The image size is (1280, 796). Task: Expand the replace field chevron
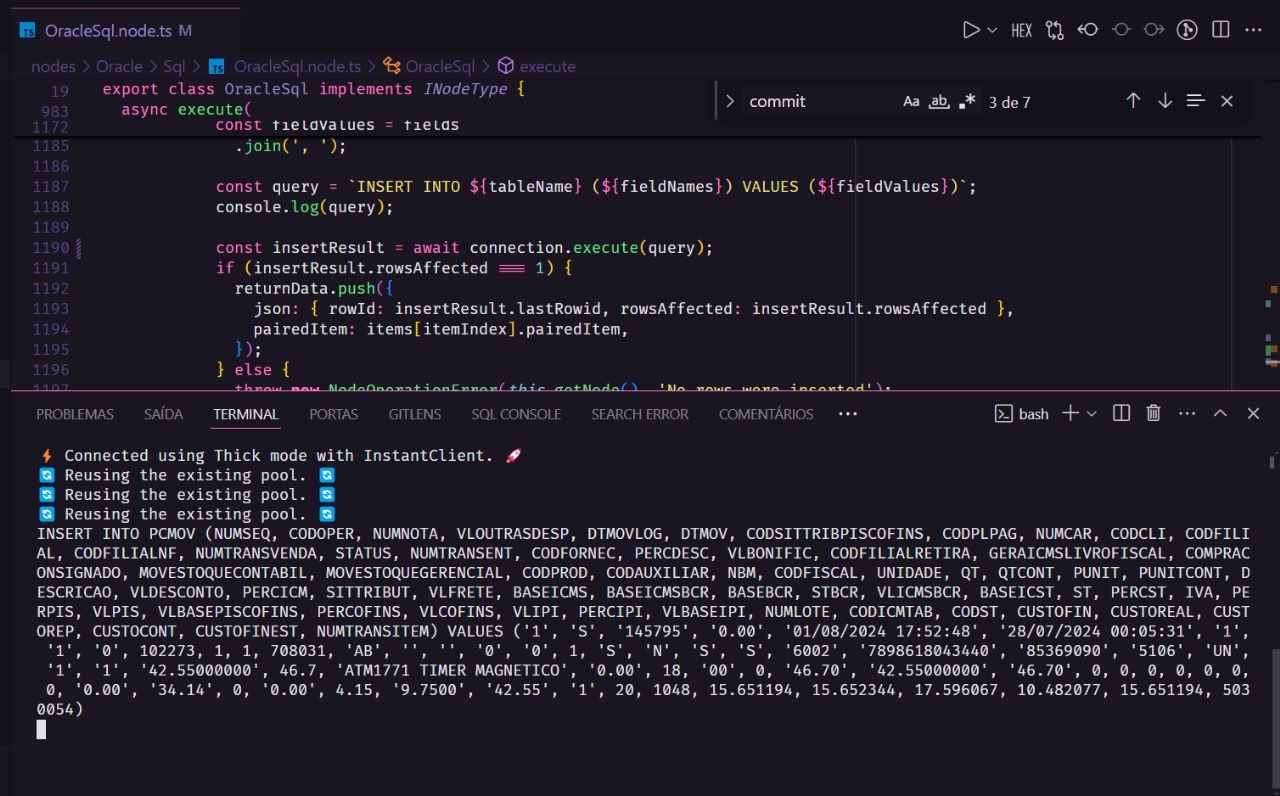pos(729,101)
